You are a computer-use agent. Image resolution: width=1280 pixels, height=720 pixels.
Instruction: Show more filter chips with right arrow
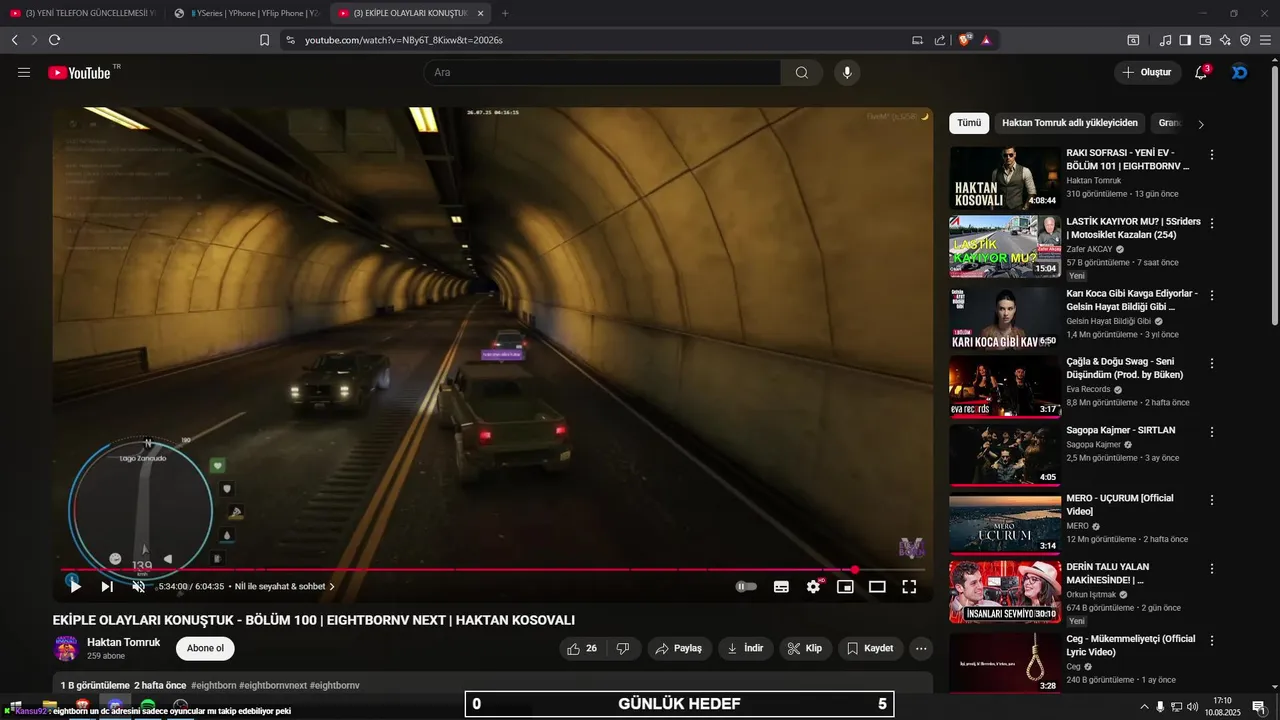point(1201,124)
